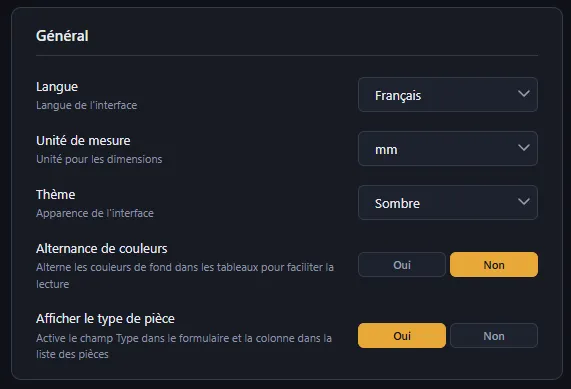Click the chevron arrow beside Sombre
Viewport: 571px width, 389px height.
coord(524,202)
